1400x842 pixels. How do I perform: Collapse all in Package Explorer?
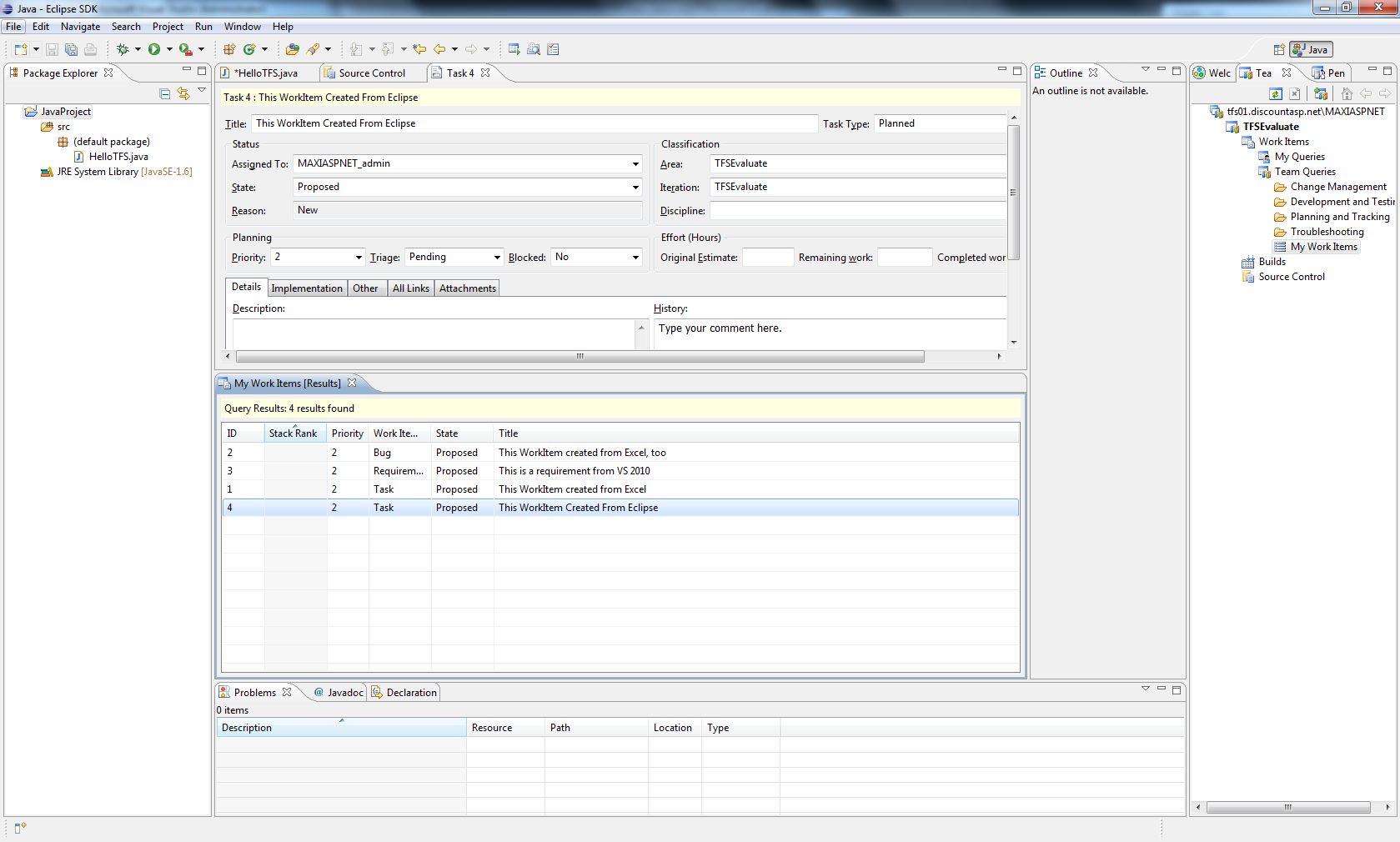pyautogui.click(x=165, y=93)
